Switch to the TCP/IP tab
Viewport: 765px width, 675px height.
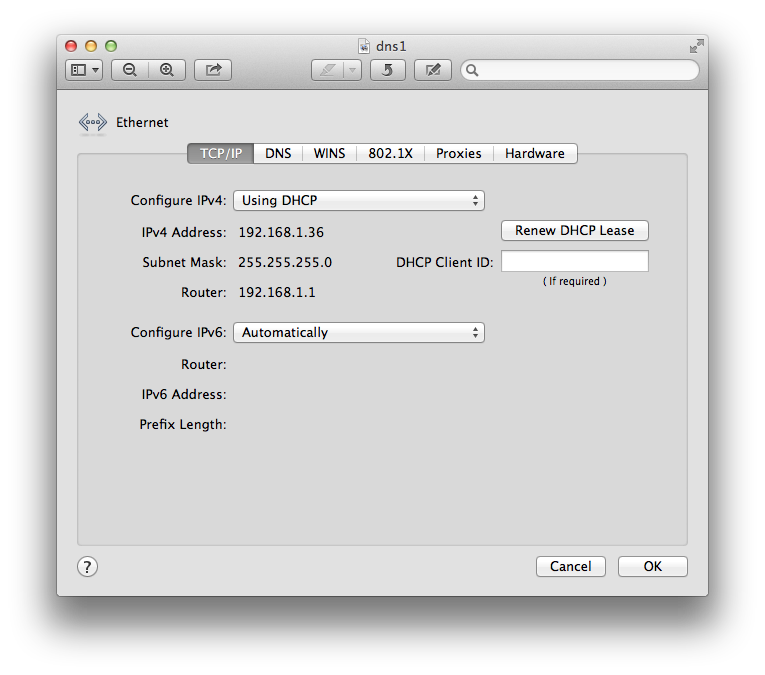pos(221,153)
